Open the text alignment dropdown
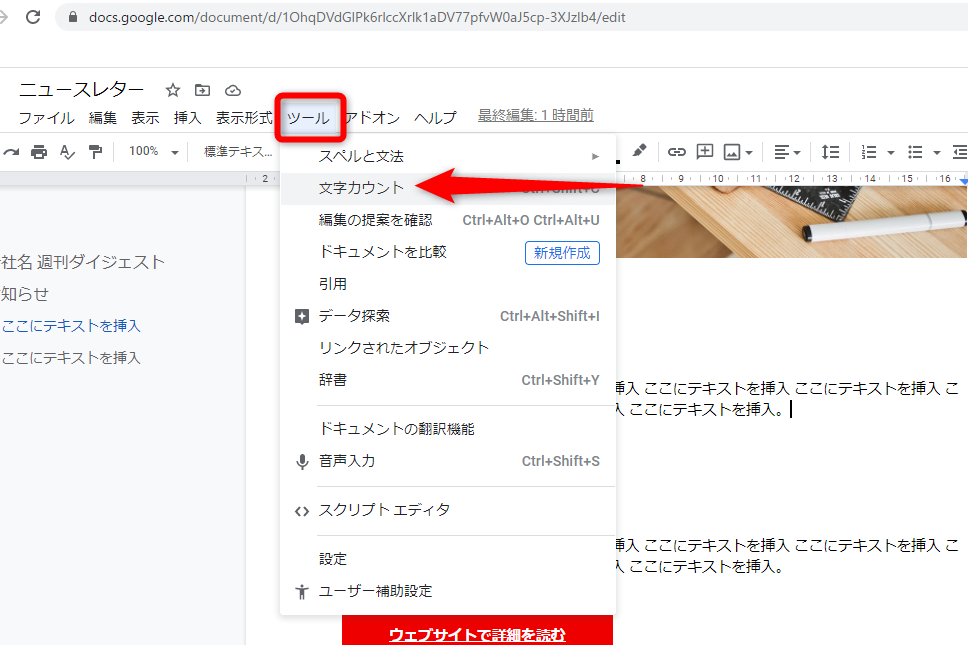The height and width of the screenshot is (645, 968). tap(787, 152)
